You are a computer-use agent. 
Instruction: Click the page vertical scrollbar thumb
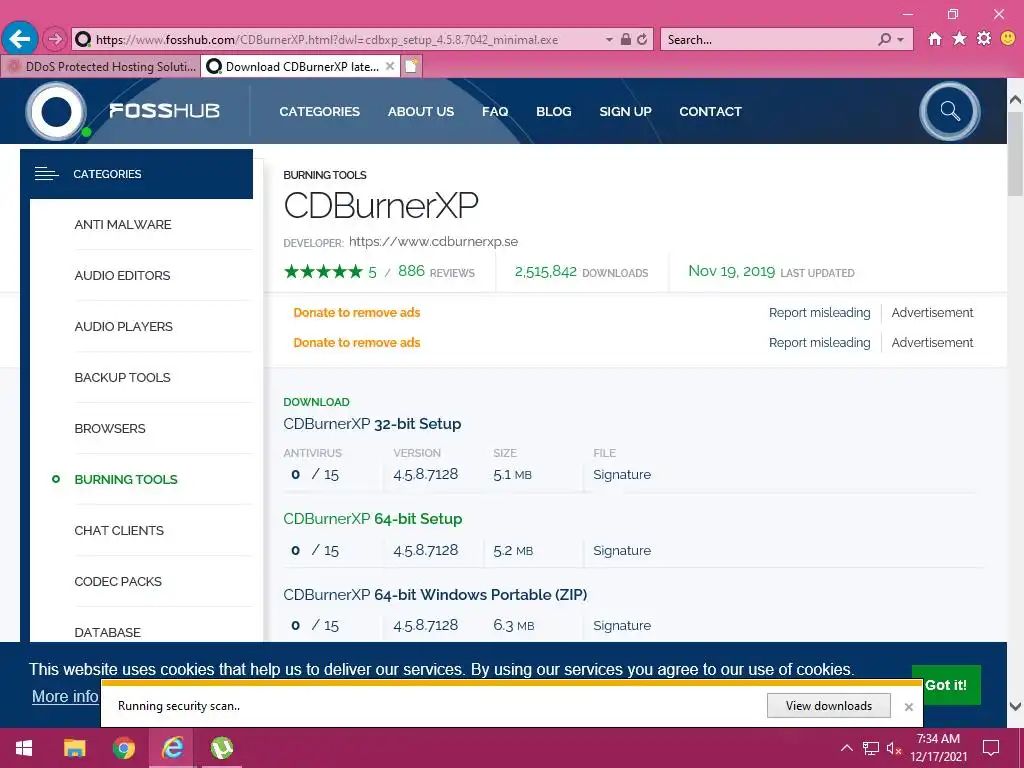pos(1015,154)
